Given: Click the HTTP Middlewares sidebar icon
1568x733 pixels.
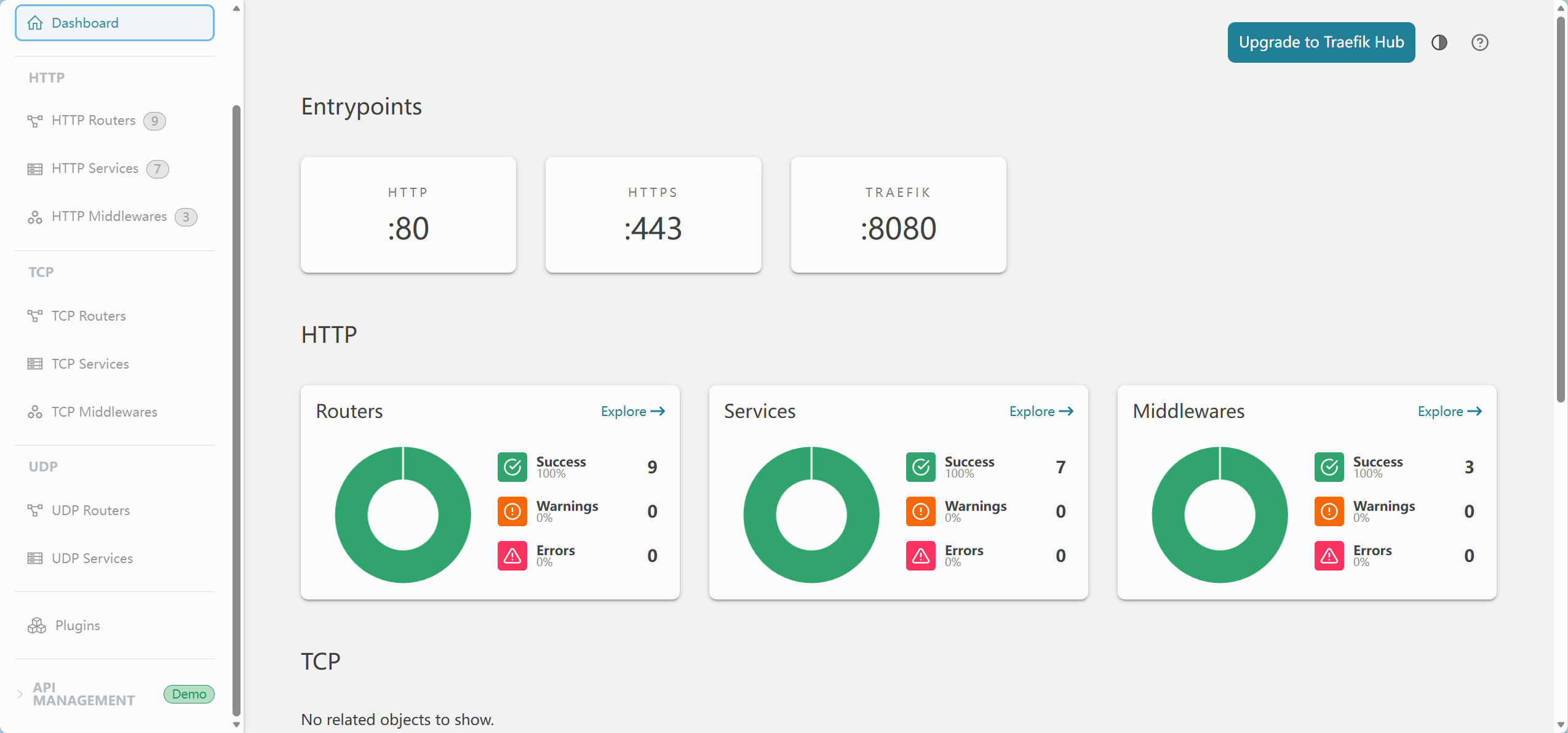Looking at the screenshot, I should tap(35, 217).
